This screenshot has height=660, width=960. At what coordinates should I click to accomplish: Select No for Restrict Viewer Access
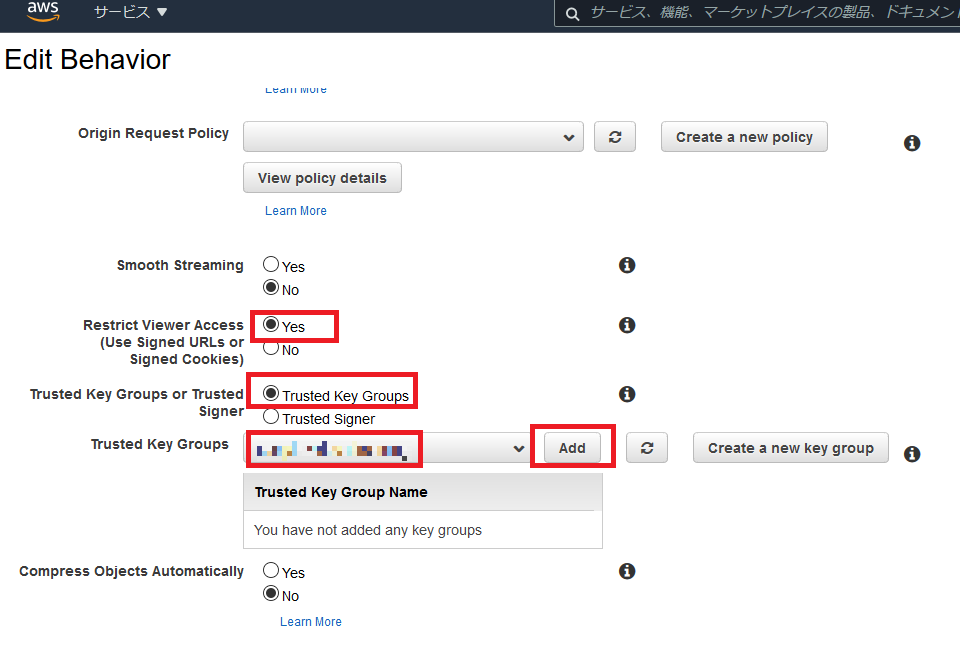(271, 348)
